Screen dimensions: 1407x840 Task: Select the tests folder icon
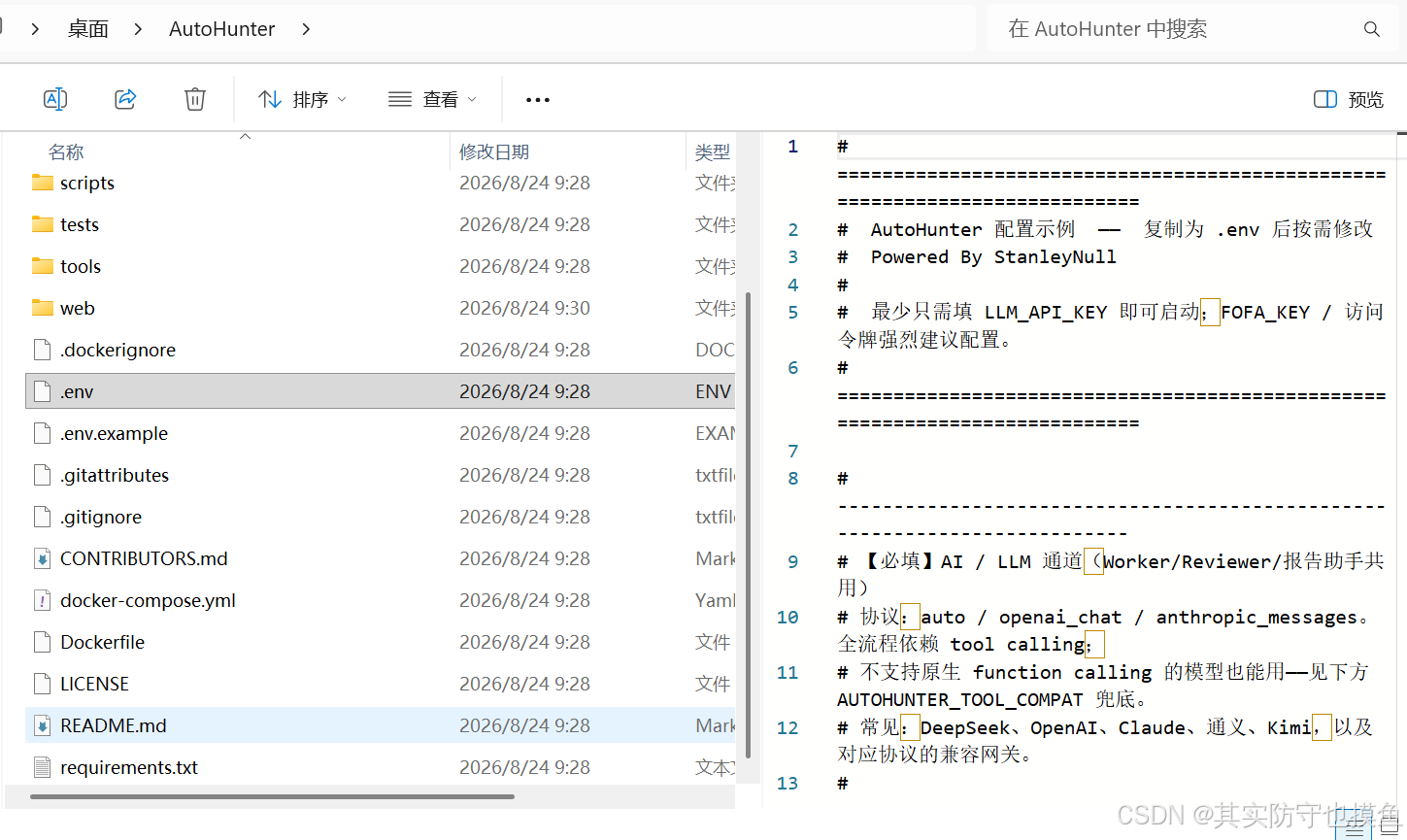point(43,224)
